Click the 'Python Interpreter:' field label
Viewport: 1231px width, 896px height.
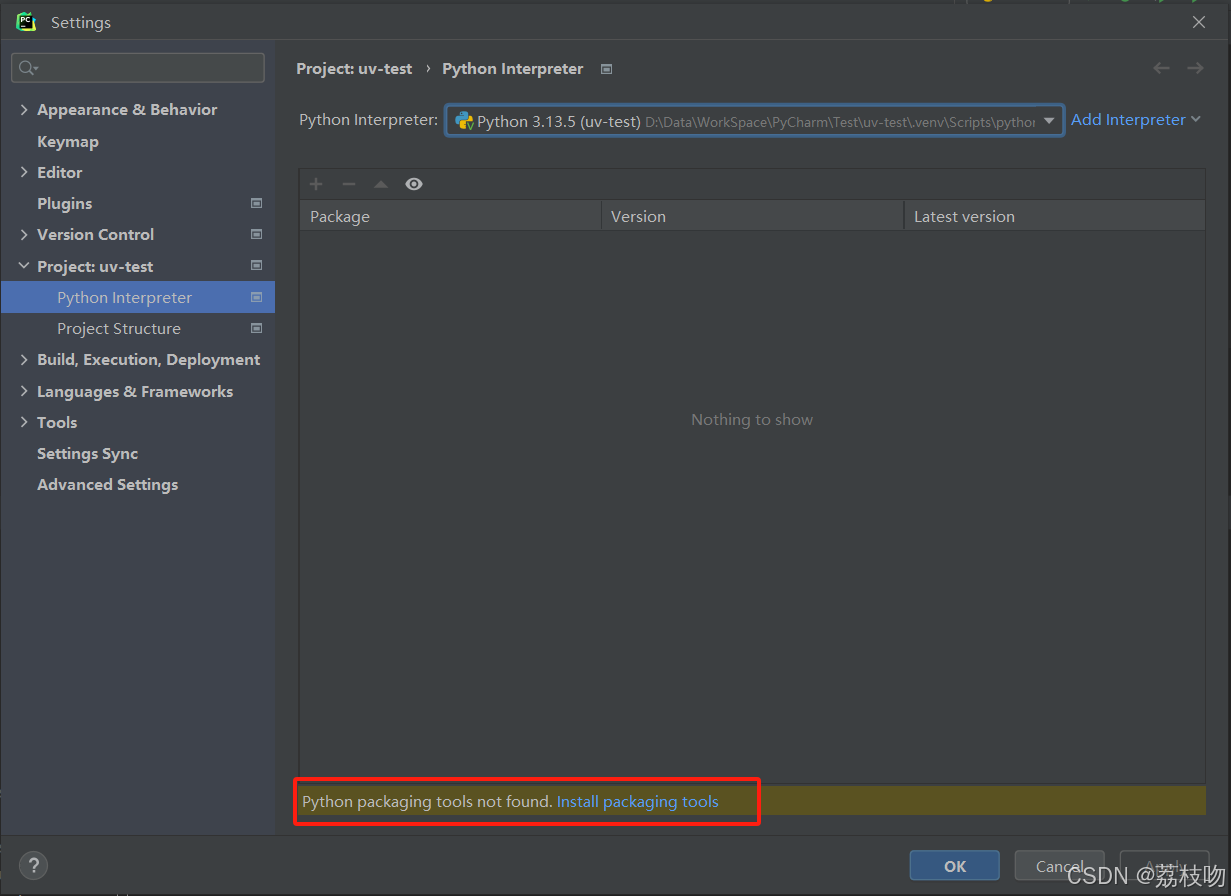pyautogui.click(x=368, y=120)
